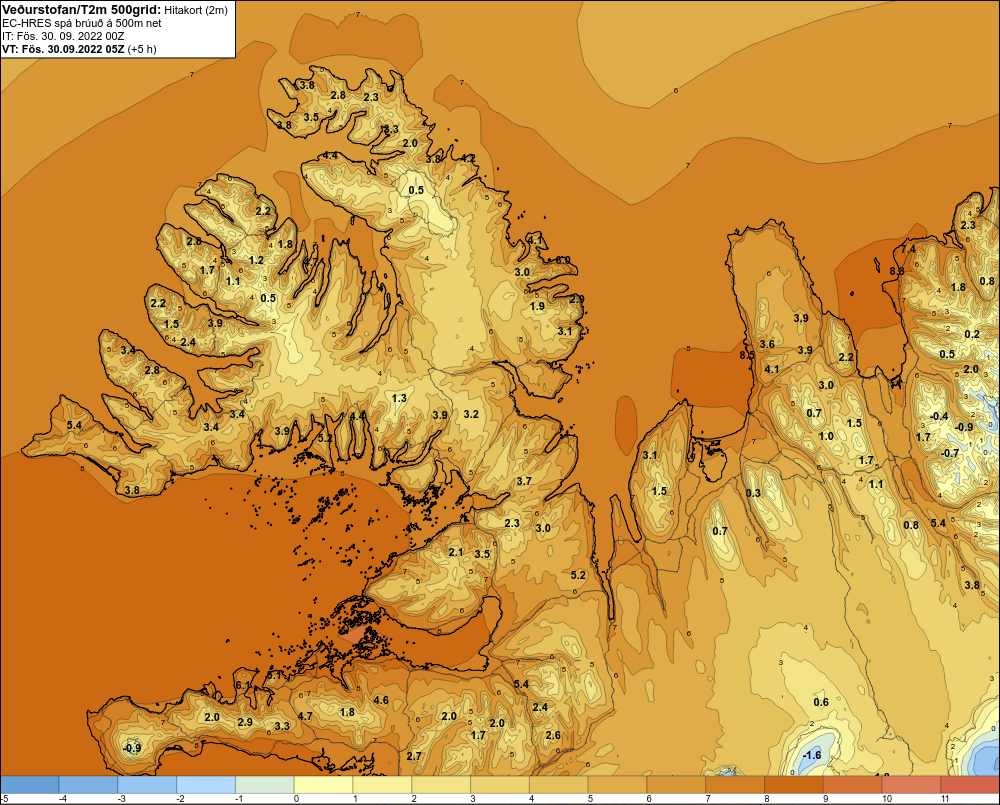The width and height of the screenshot is (1000, 805).
Task: Click the 1.9 temperature value
Action: tap(538, 306)
